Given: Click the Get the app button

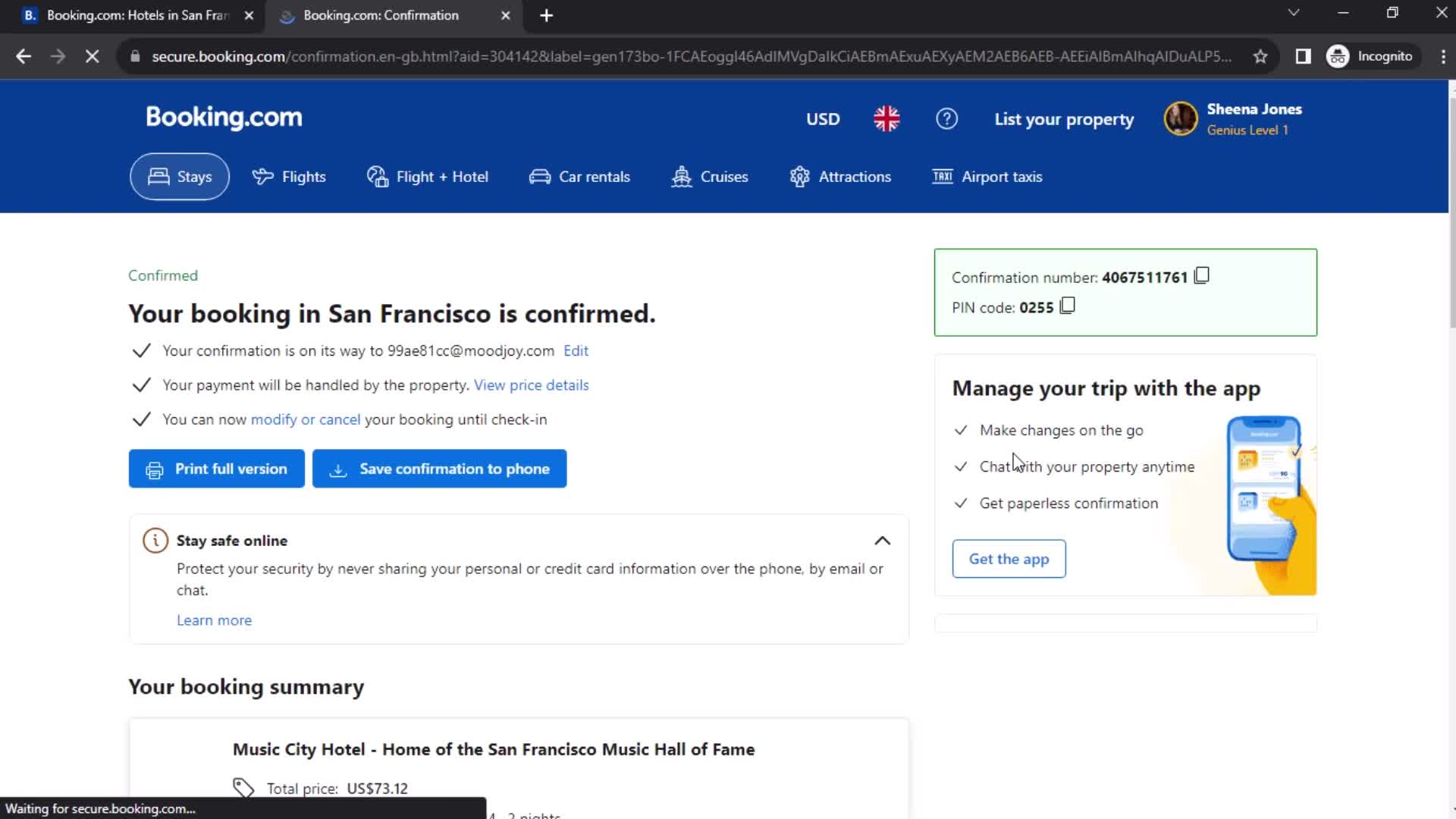Looking at the screenshot, I should point(1008,558).
